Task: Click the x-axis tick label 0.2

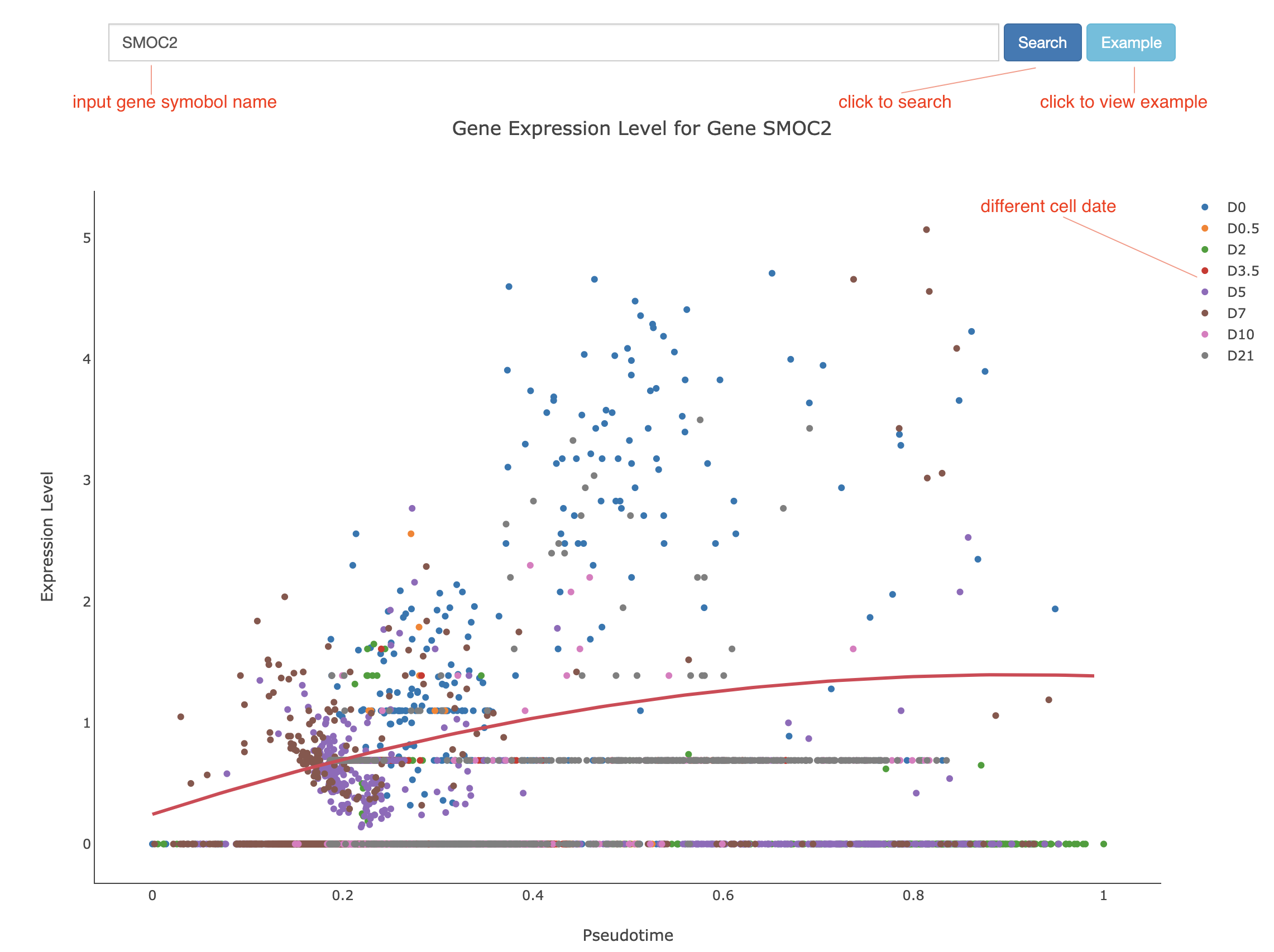Action: point(342,896)
